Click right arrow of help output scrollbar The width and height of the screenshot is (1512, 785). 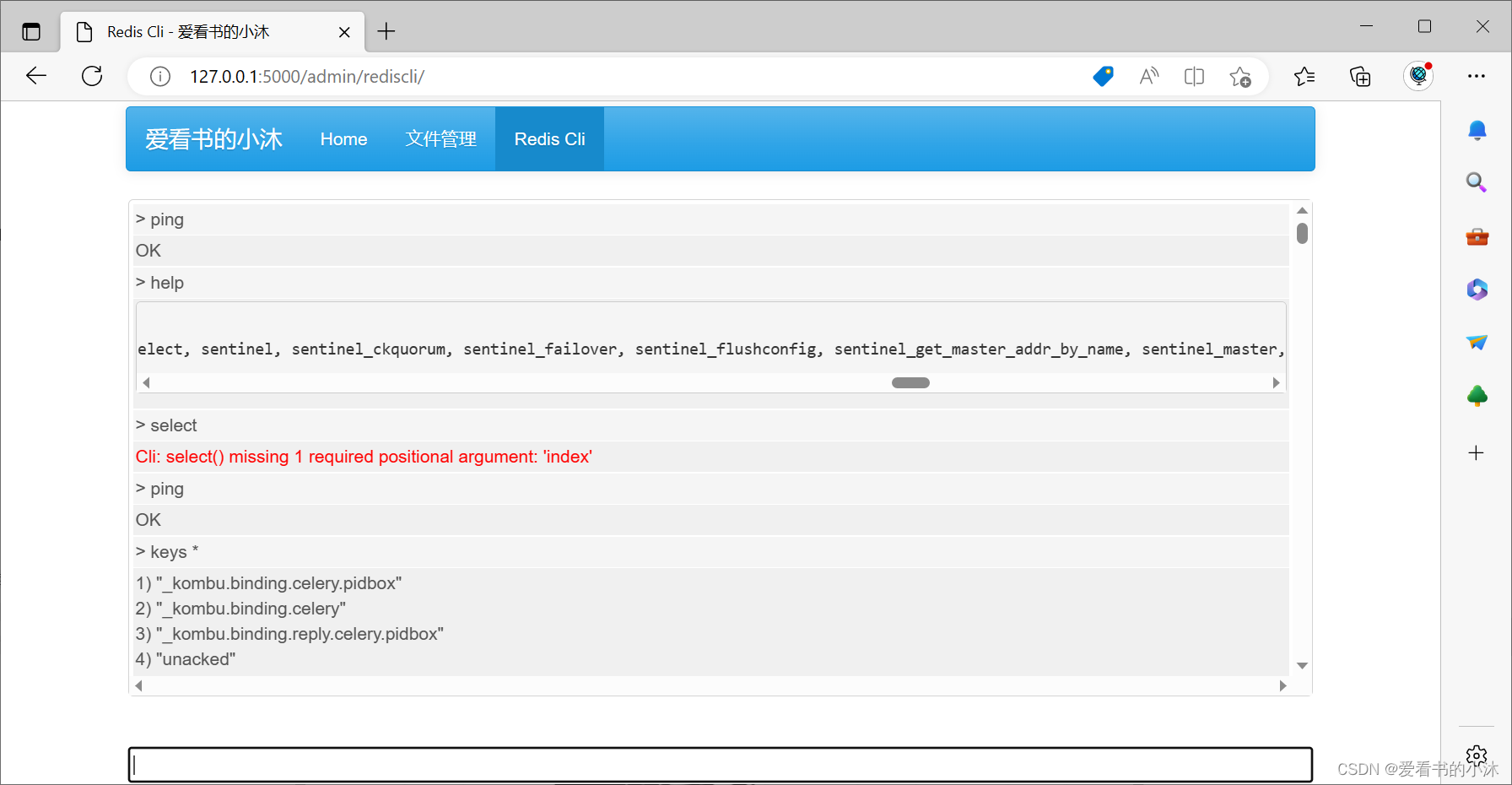(x=1276, y=382)
